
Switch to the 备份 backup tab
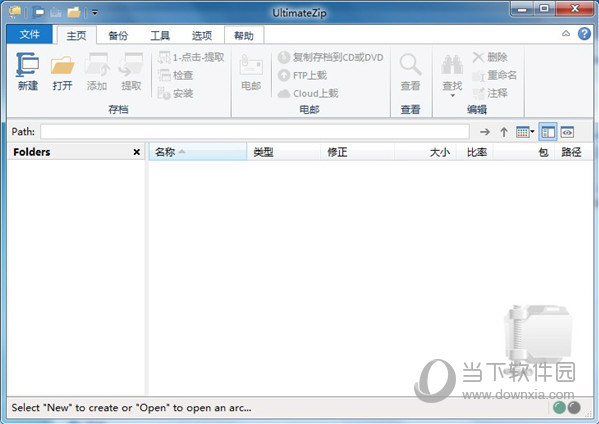(118, 36)
